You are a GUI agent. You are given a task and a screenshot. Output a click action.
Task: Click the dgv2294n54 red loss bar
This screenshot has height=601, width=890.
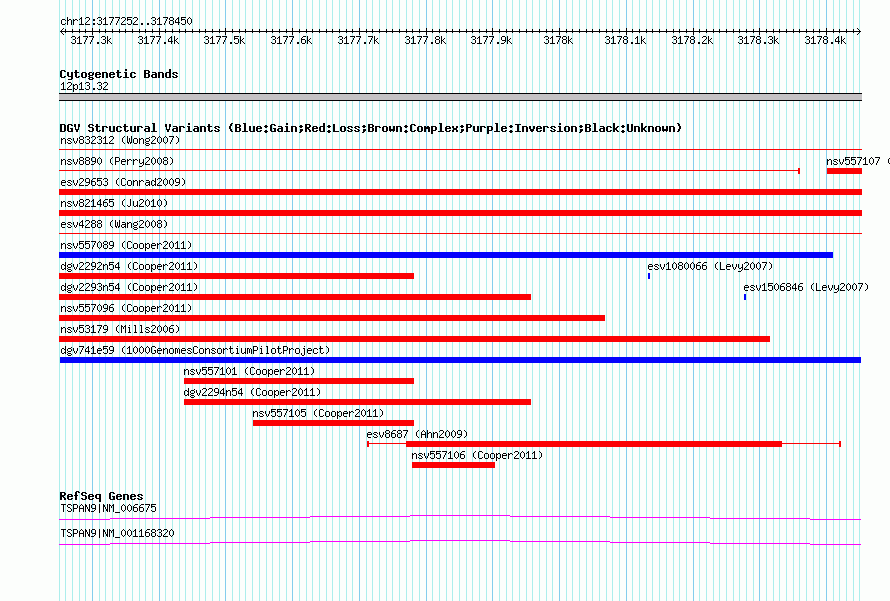(x=357, y=402)
